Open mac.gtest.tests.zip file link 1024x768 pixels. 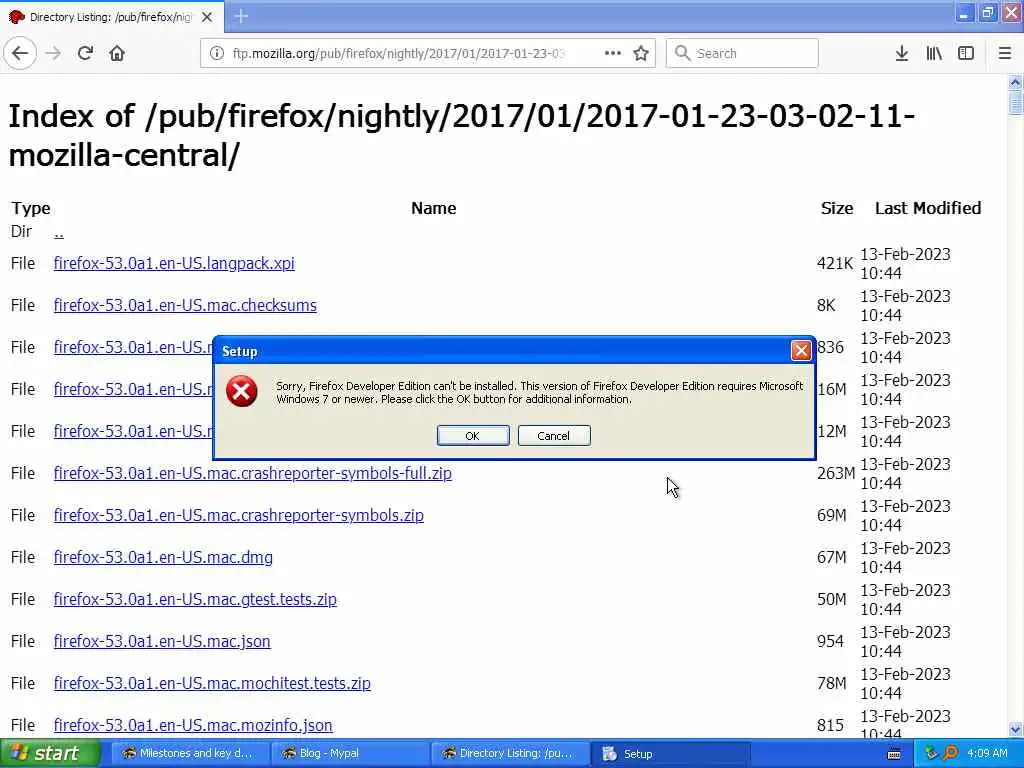point(195,599)
